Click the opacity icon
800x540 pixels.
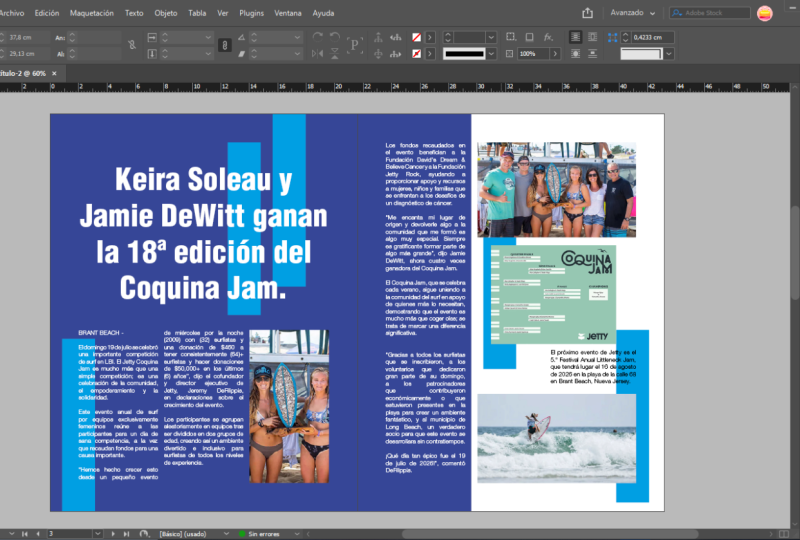click(509, 54)
